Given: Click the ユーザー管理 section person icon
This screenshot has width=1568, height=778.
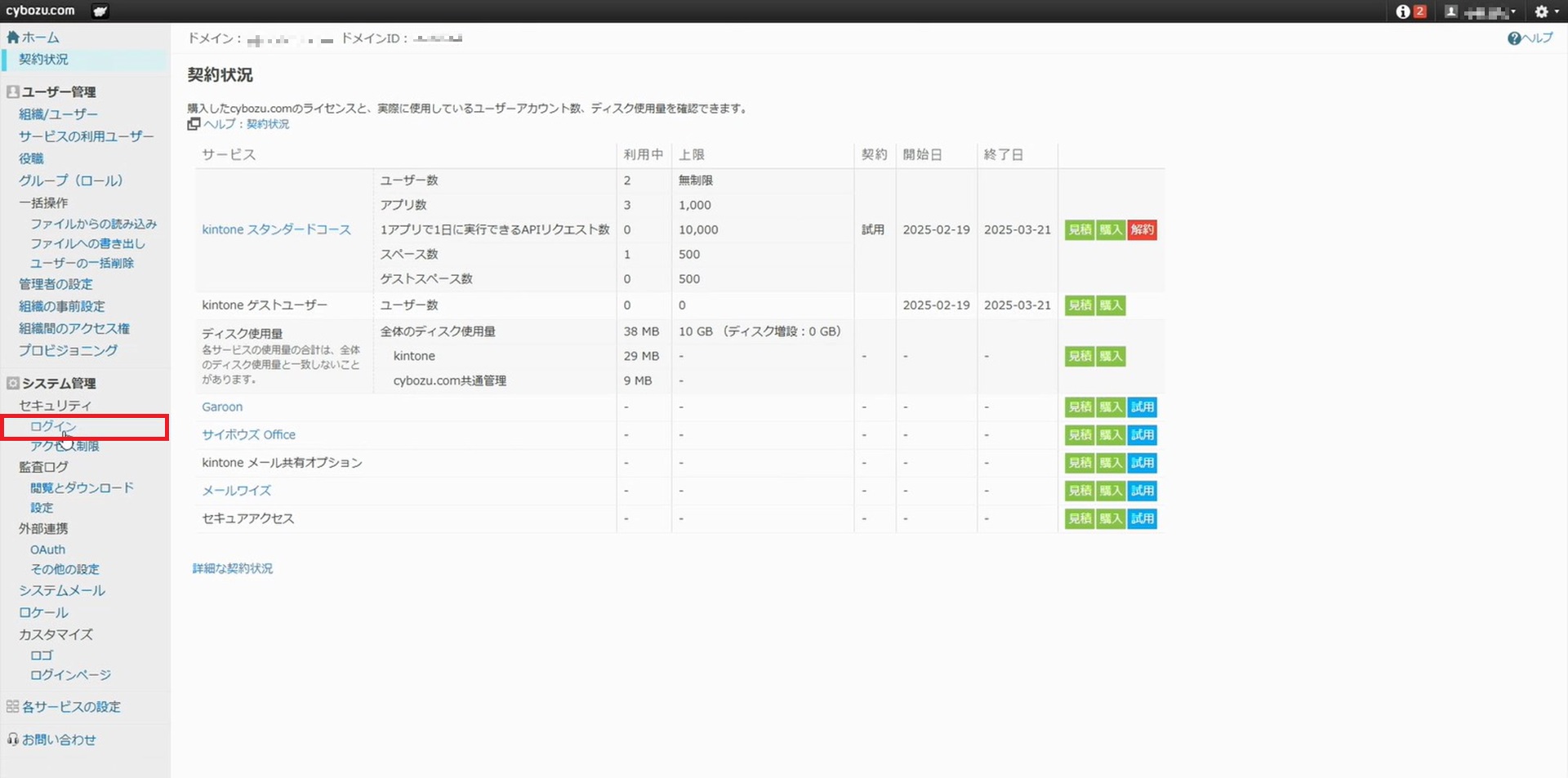Looking at the screenshot, I should click(x=12, y=91).
